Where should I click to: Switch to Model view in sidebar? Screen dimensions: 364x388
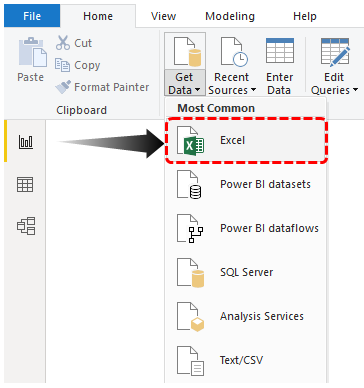pyautogui.click(x=26, y=226)
